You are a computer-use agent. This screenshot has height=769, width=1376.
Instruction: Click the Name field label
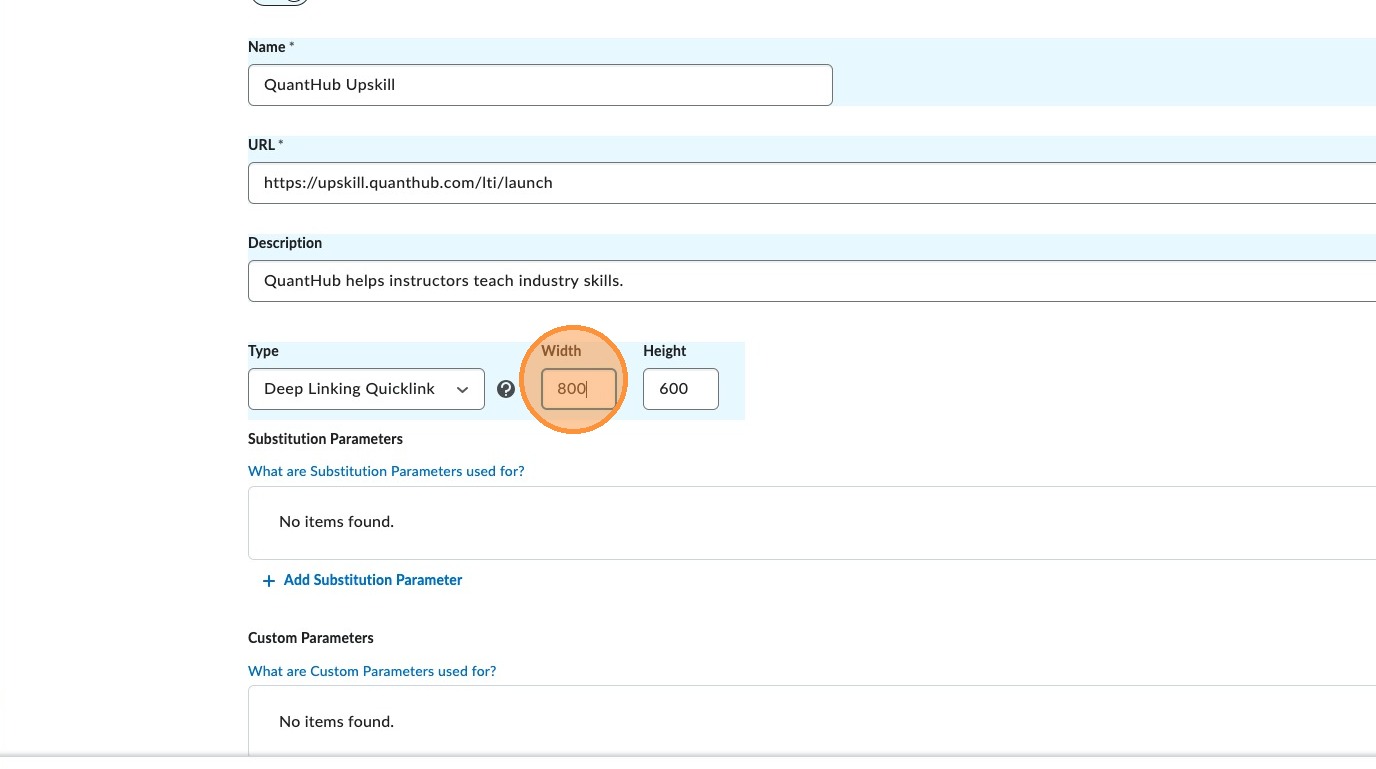[x=267, y=47]
